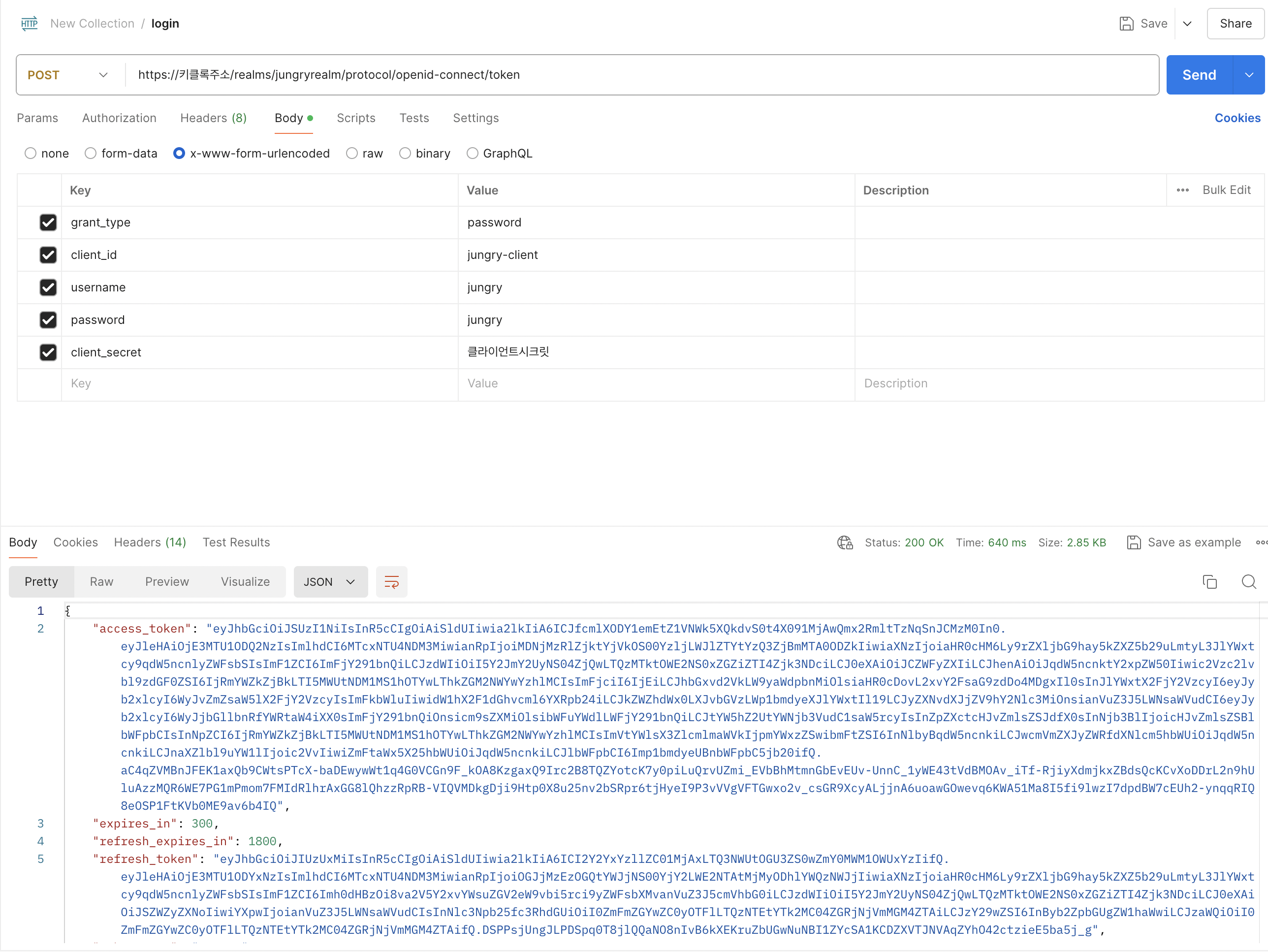Open the Params tab

coord(37,118)
